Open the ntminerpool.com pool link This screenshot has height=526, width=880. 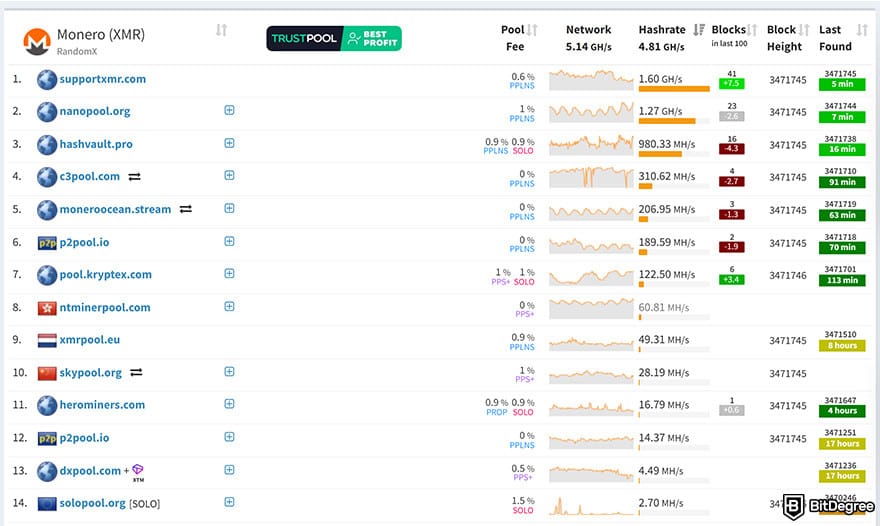(x=105, y=308)
